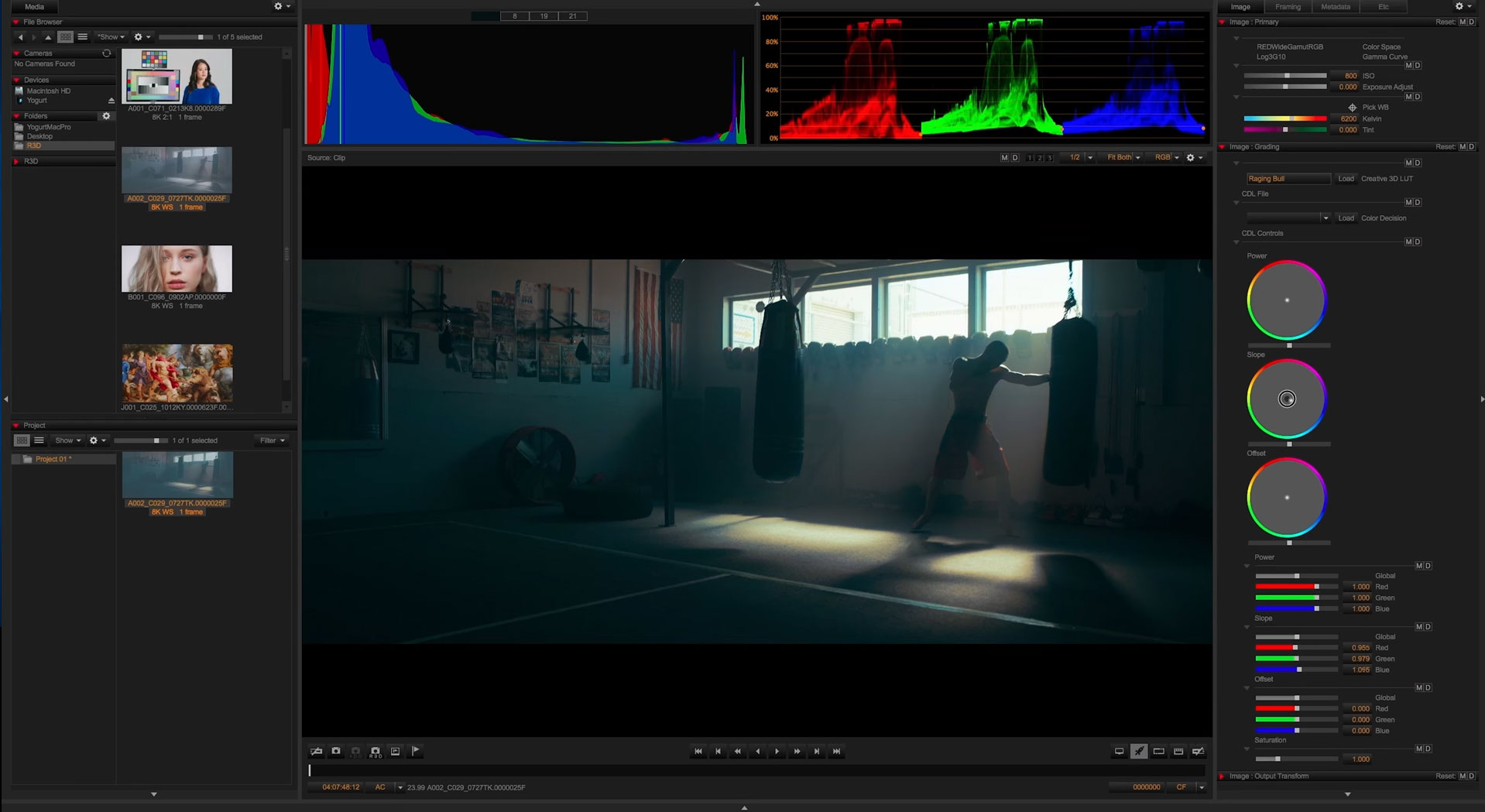Adjust the Kelvin color temperature slider
The height and width of the screenshot is (812, 1485).
pyautogui.click(x=1285, y=118)
